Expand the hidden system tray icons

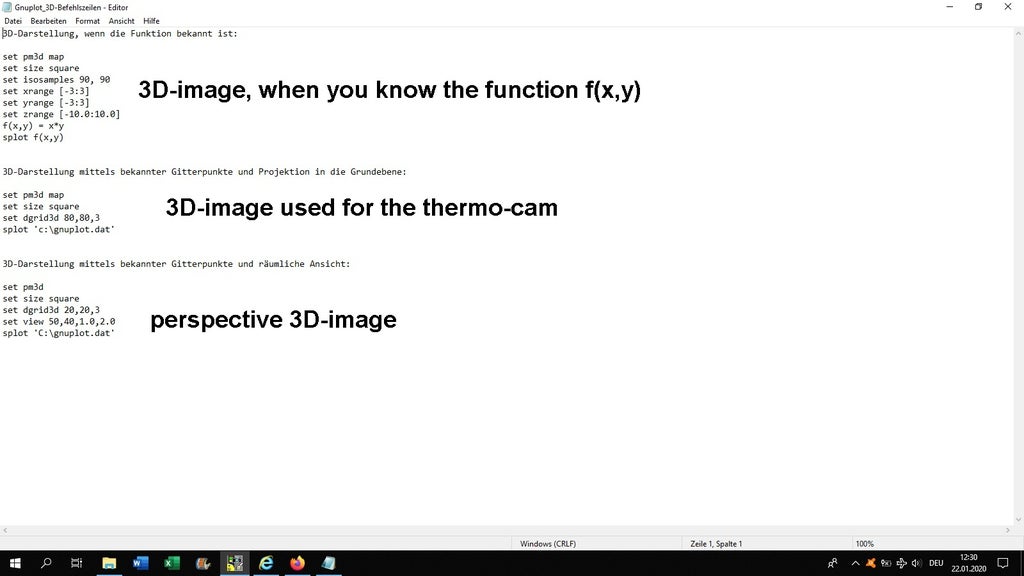point(855,563)
